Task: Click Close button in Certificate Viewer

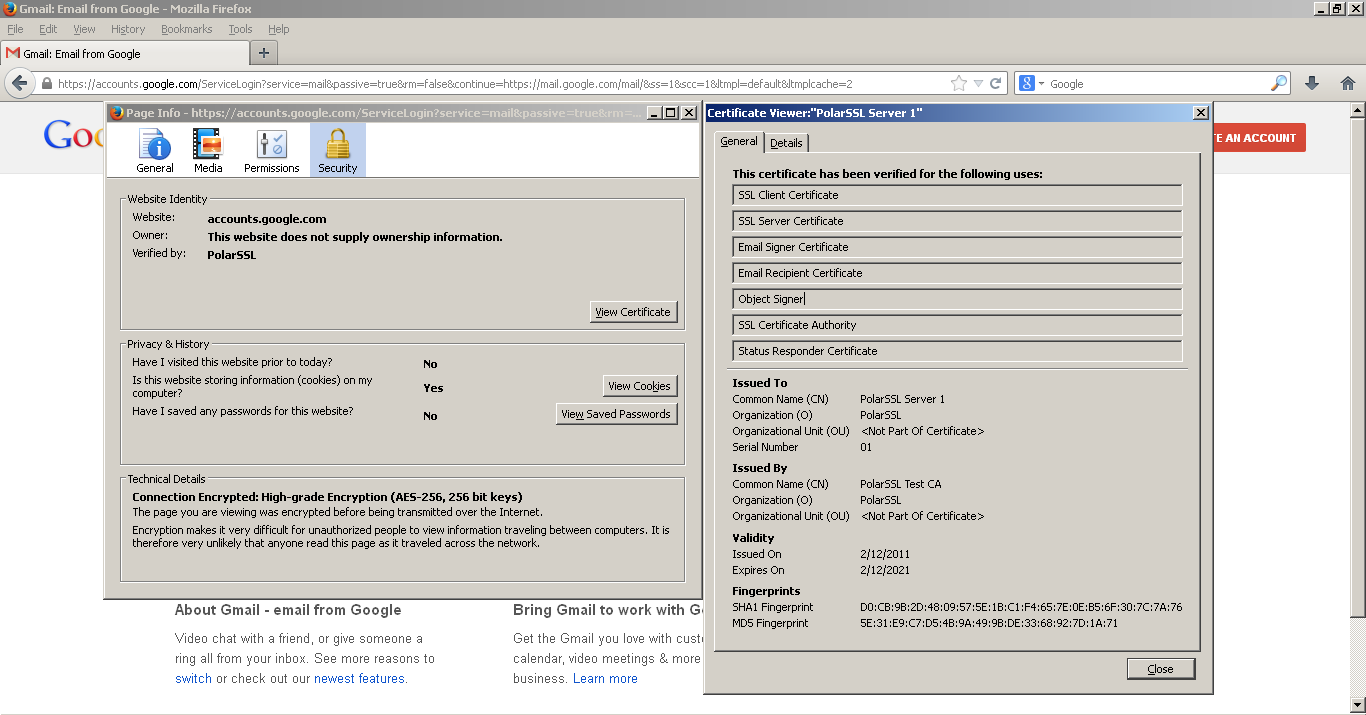Action: (x=1160, y=669)
